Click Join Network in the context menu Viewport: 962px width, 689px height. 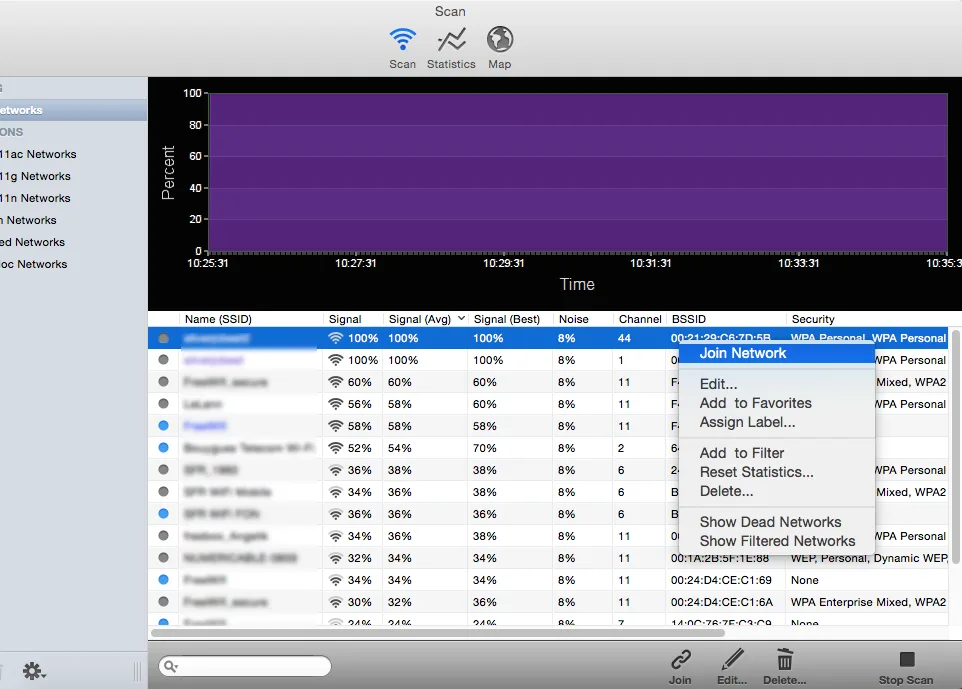point(742,353)
